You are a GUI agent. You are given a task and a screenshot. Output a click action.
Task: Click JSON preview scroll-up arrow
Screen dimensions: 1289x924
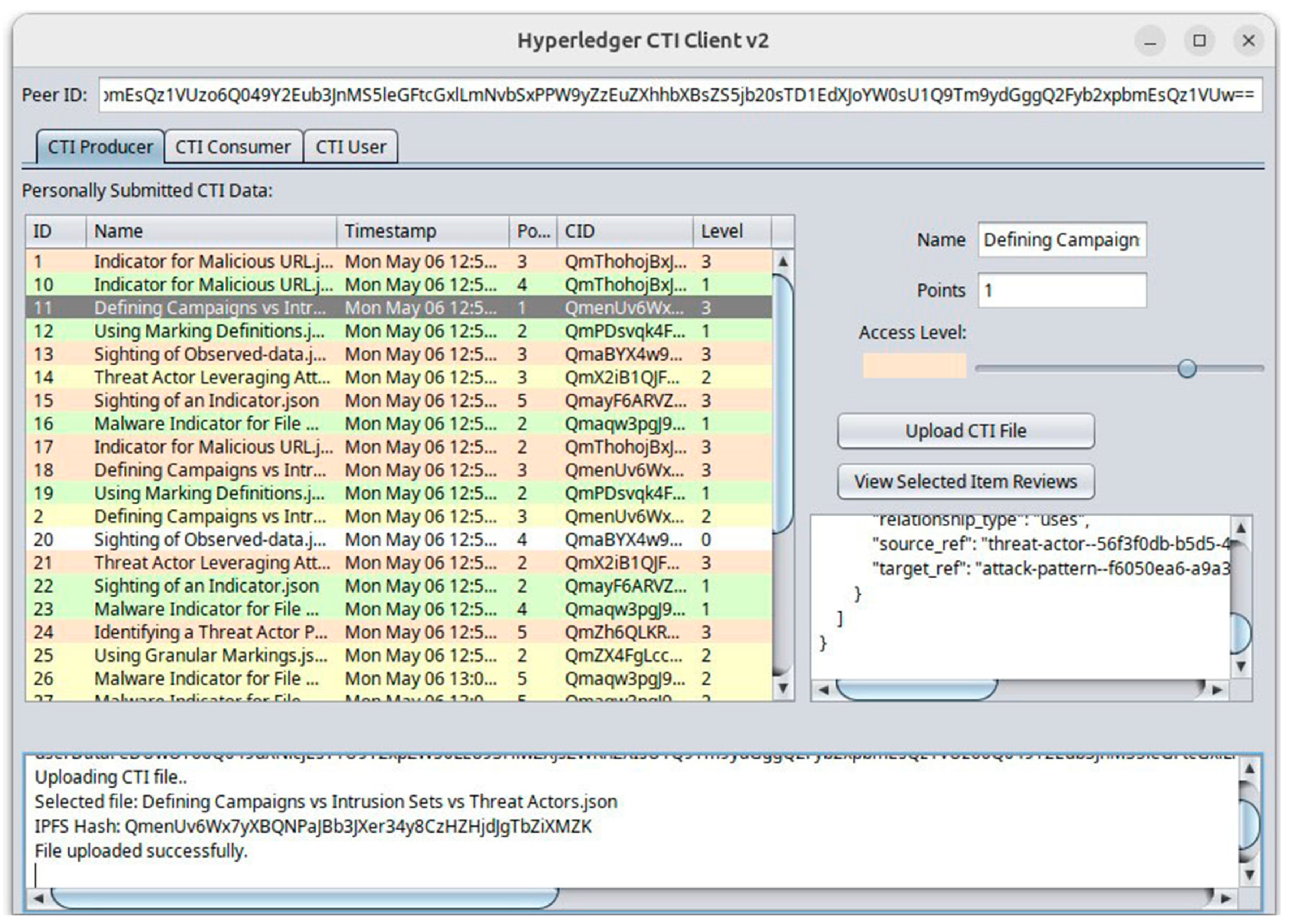click(x=1241, y=529)
